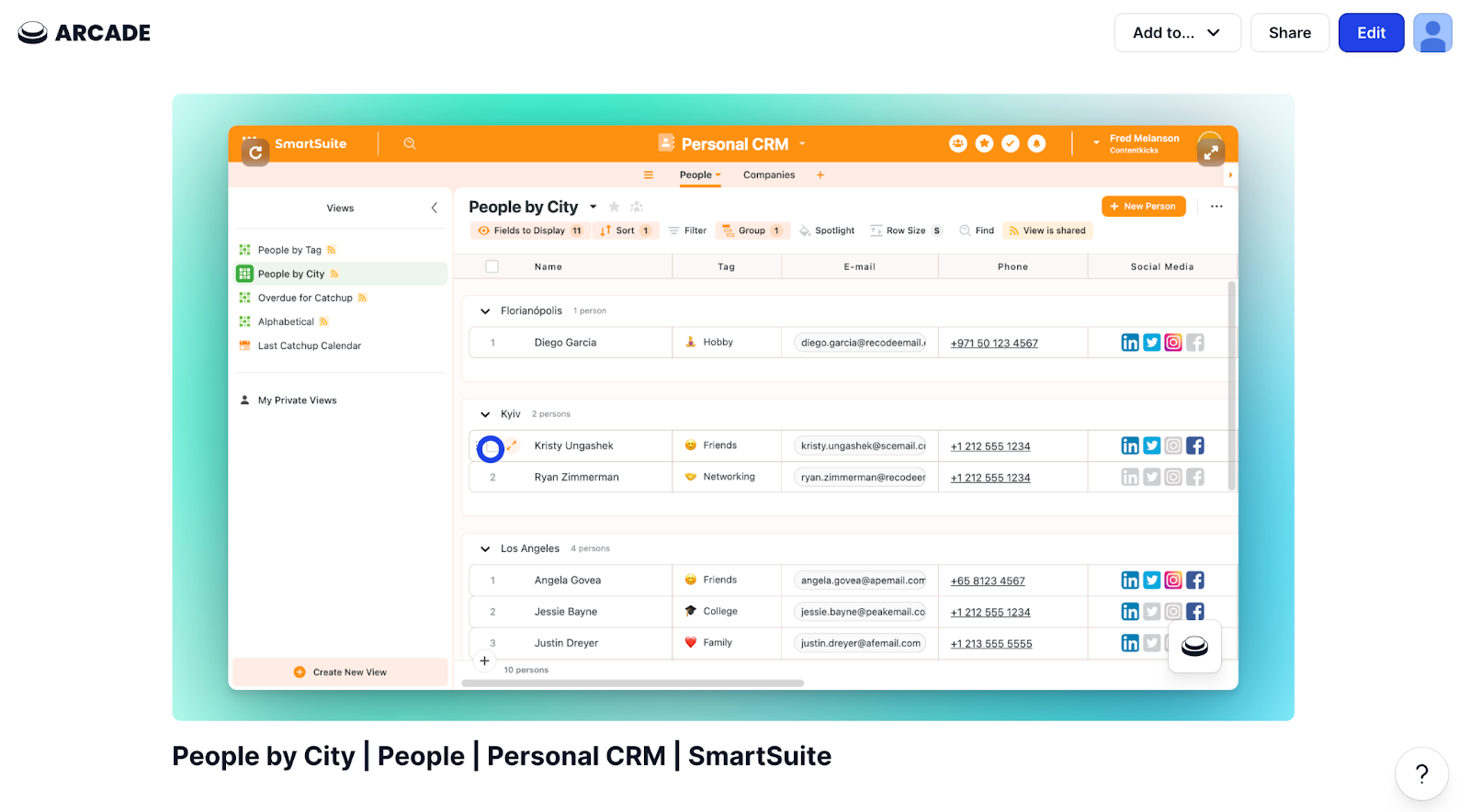
Task: Click Diego Garcia's phone number link
Action: (x=994, y=344)
